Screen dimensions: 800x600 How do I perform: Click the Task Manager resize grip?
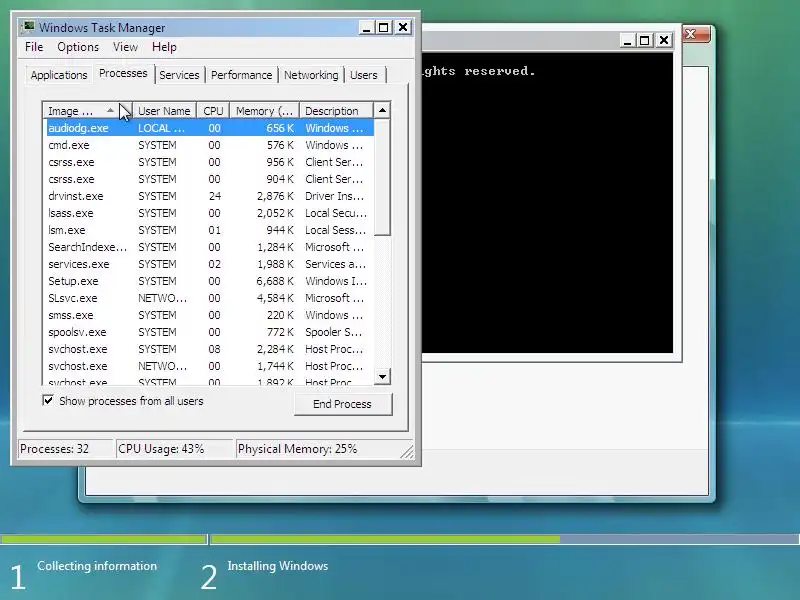click(407, 452)
